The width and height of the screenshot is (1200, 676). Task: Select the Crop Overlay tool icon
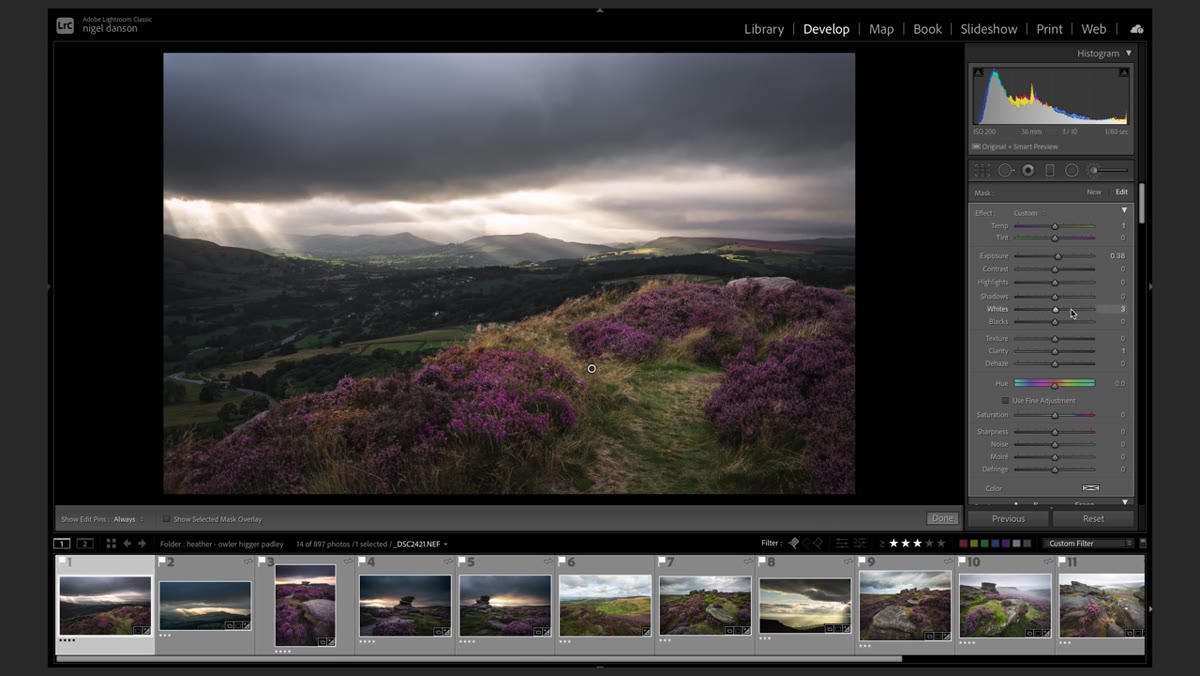tap(982, 171)
